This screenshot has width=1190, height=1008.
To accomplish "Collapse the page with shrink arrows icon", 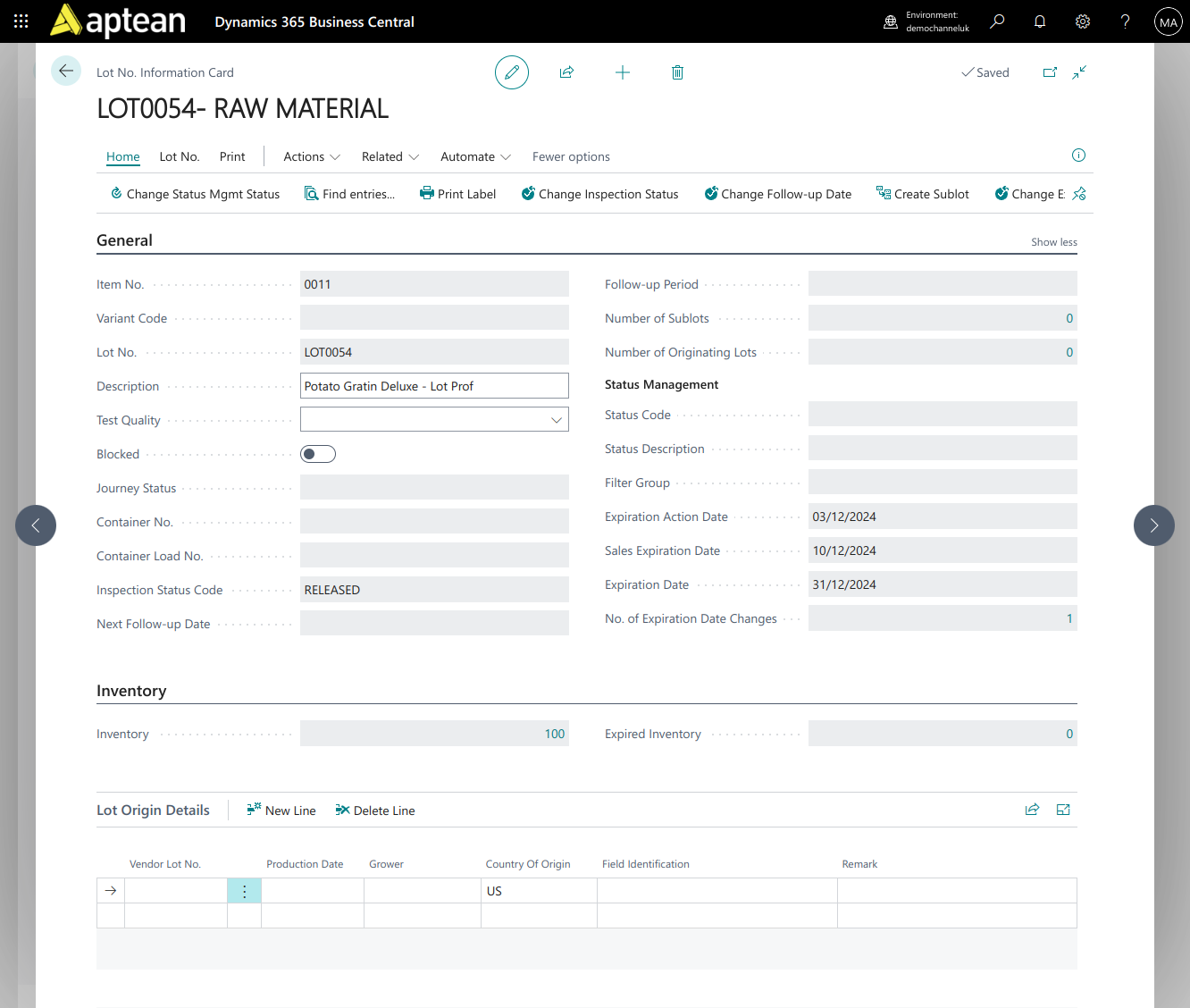I will [x=1079, y=72].
